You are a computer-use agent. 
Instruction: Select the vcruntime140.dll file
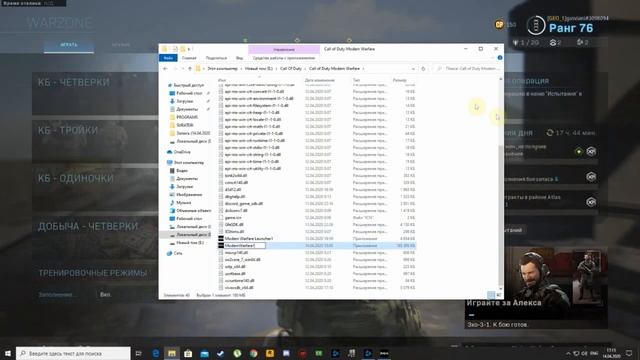[239, 280]
